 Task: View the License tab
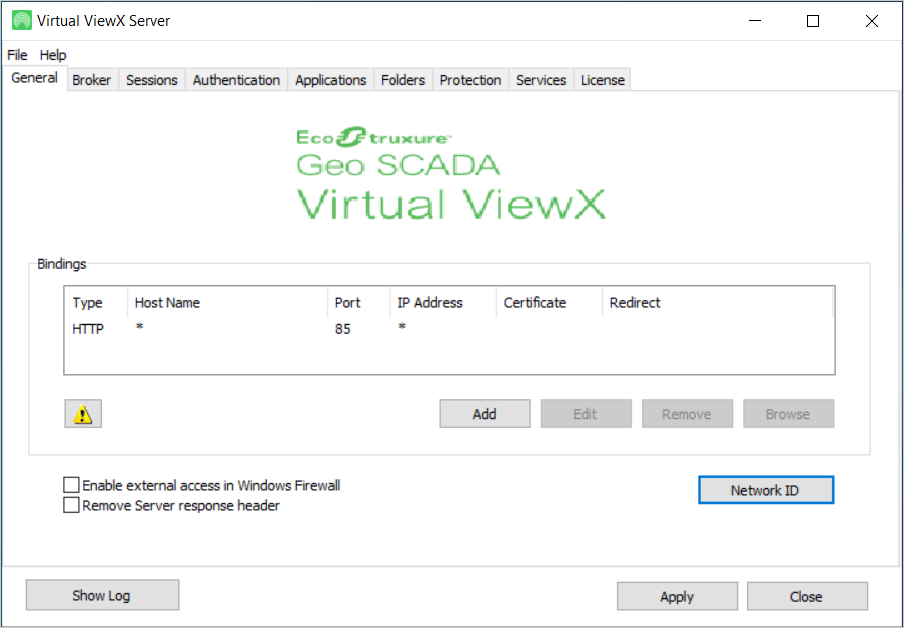click(602, 80)
